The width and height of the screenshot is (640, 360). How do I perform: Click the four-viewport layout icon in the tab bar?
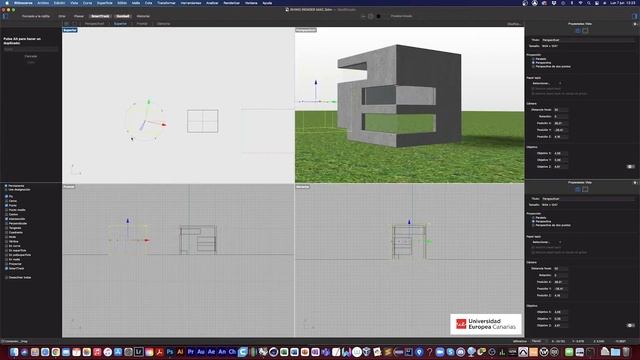(67, 24)
